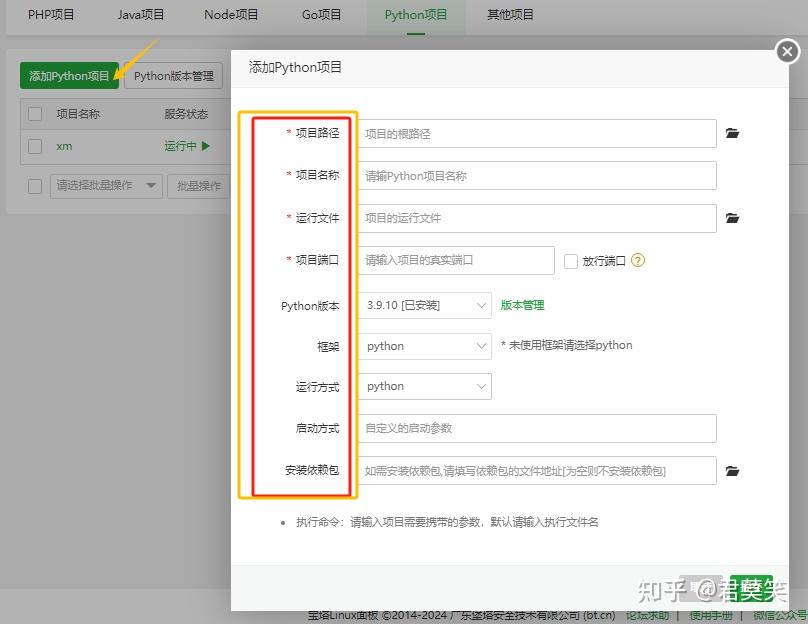Open the 版本管理 link
Viewport: 808px width, 624px height.
click(523, 306)
